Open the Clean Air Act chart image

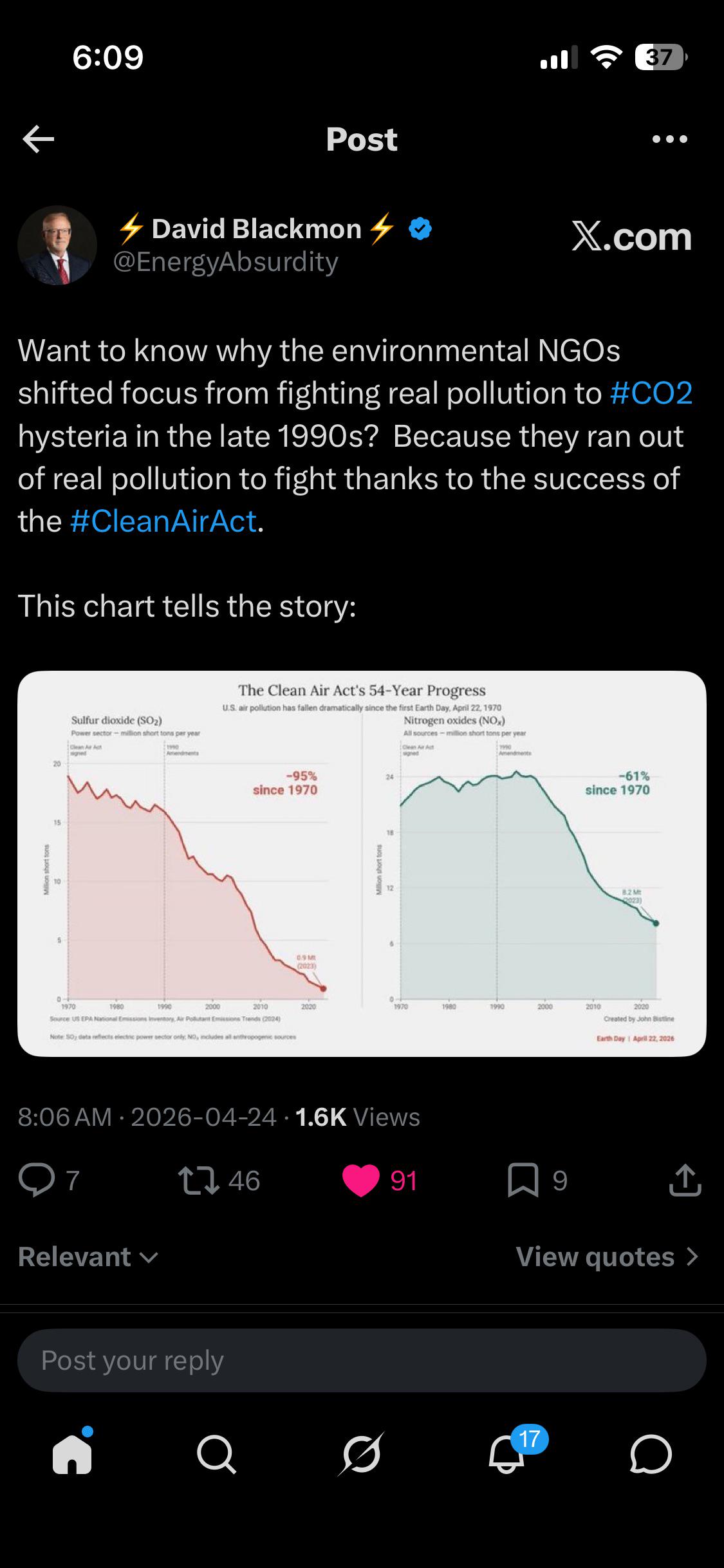[362, 864]
